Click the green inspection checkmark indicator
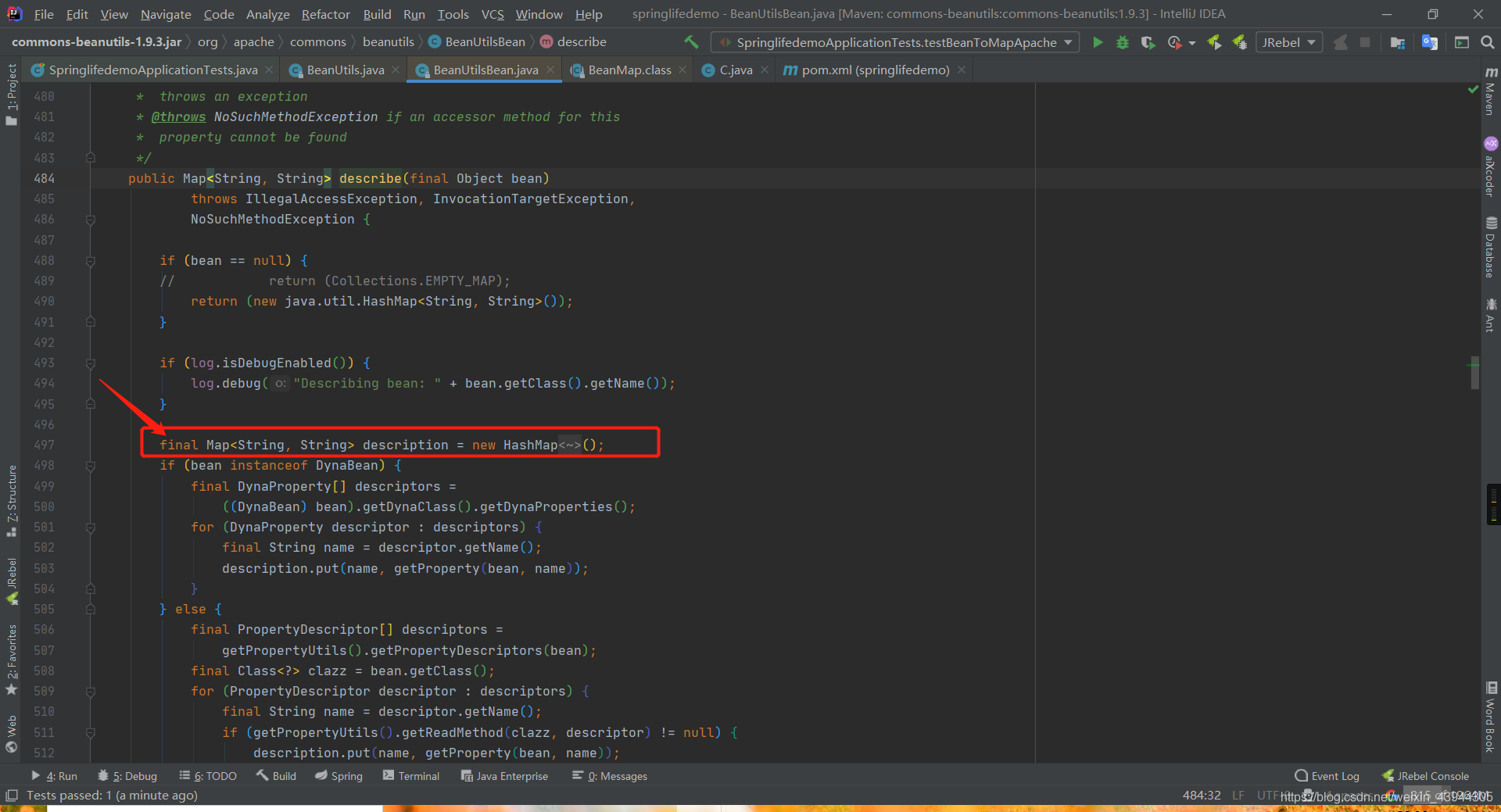 1474,90
